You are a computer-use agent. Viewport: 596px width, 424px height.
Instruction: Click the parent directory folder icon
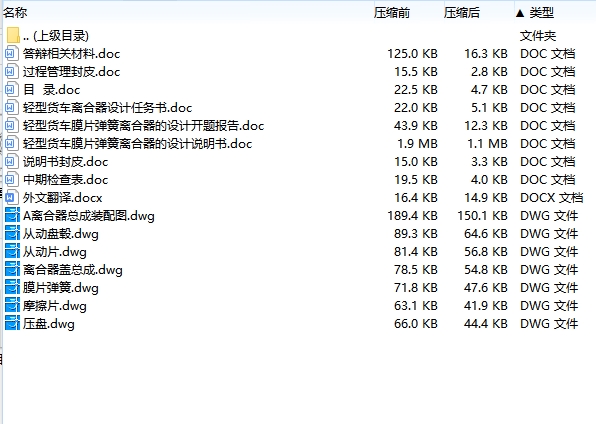coord(13,35)
